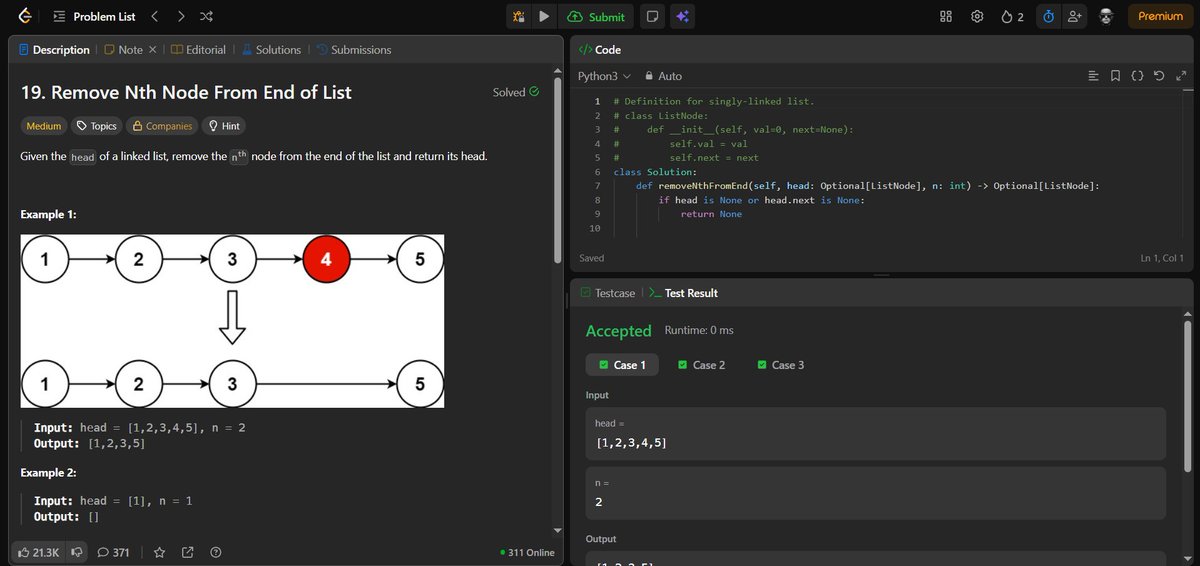1200x566 pixels.
Task: Open the layout grid icon
Action: [946, 17]
